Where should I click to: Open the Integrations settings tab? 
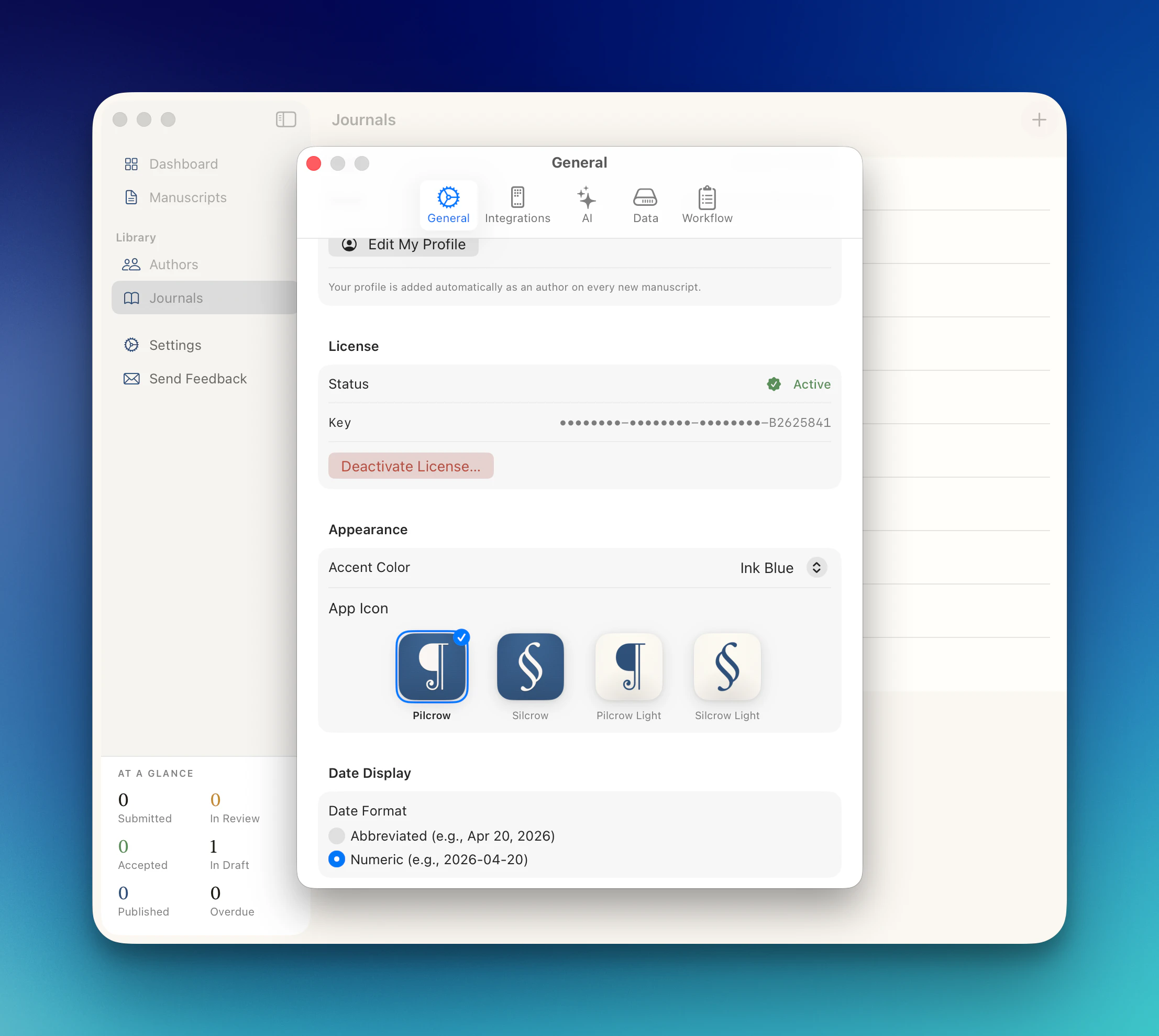[517, 205]
